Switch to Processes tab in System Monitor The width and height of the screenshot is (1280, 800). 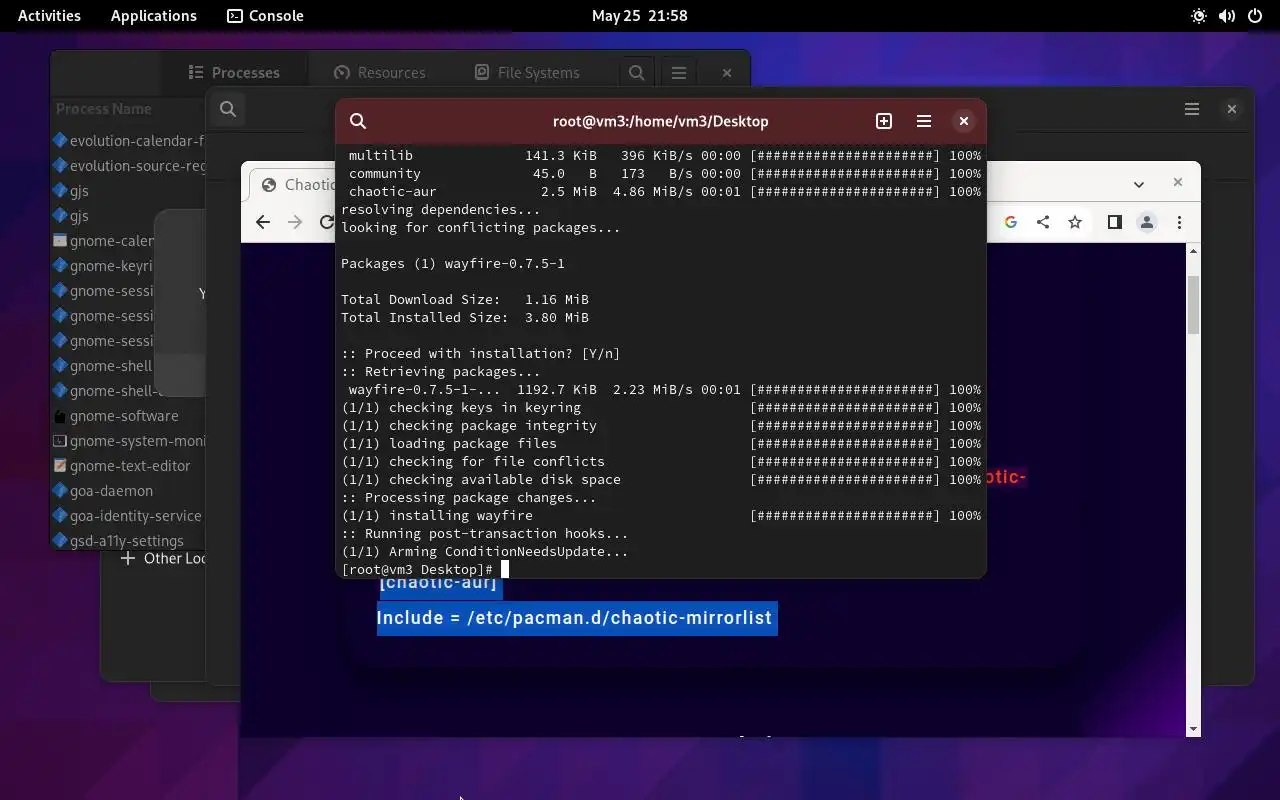234,73
